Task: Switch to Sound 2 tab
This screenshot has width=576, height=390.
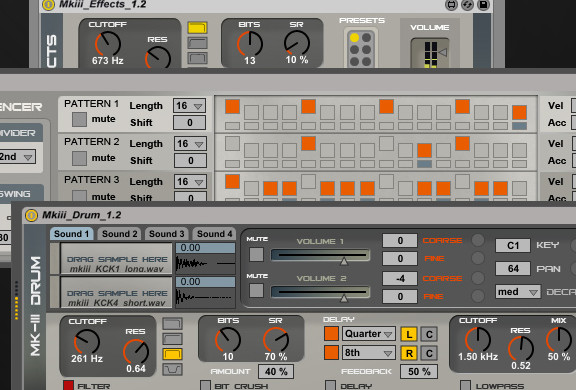Action: point(119,234)
